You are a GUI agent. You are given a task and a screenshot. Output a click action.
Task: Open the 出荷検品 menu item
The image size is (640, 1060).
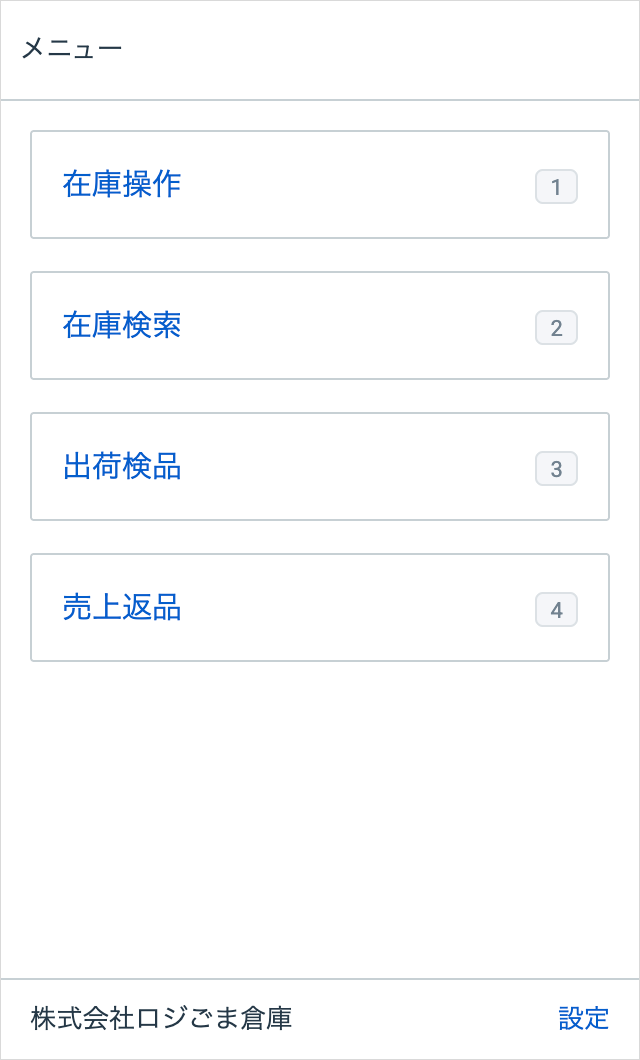[x=320, y=467]
